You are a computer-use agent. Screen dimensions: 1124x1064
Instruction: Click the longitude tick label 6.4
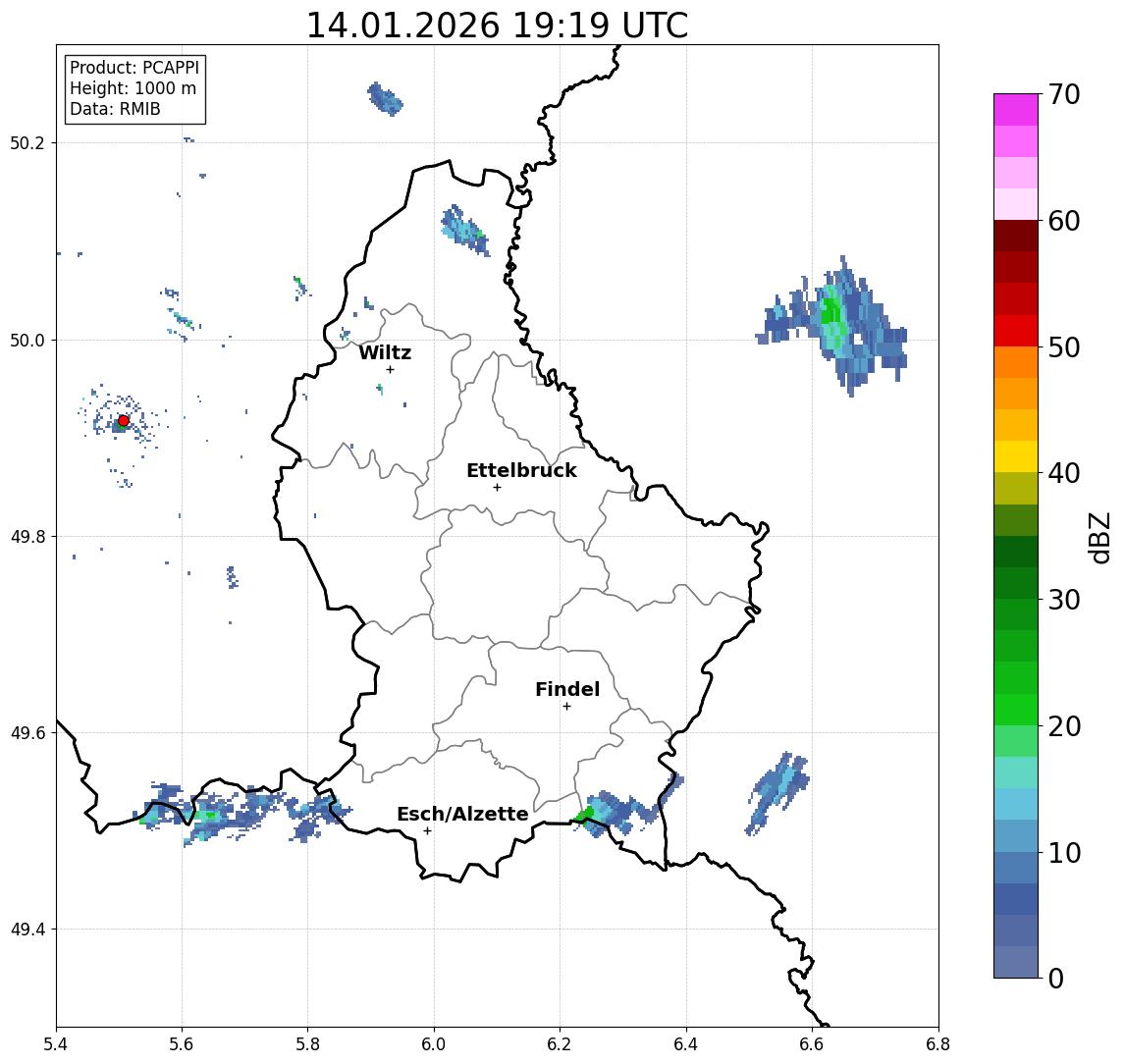(x=686, y=1044)
